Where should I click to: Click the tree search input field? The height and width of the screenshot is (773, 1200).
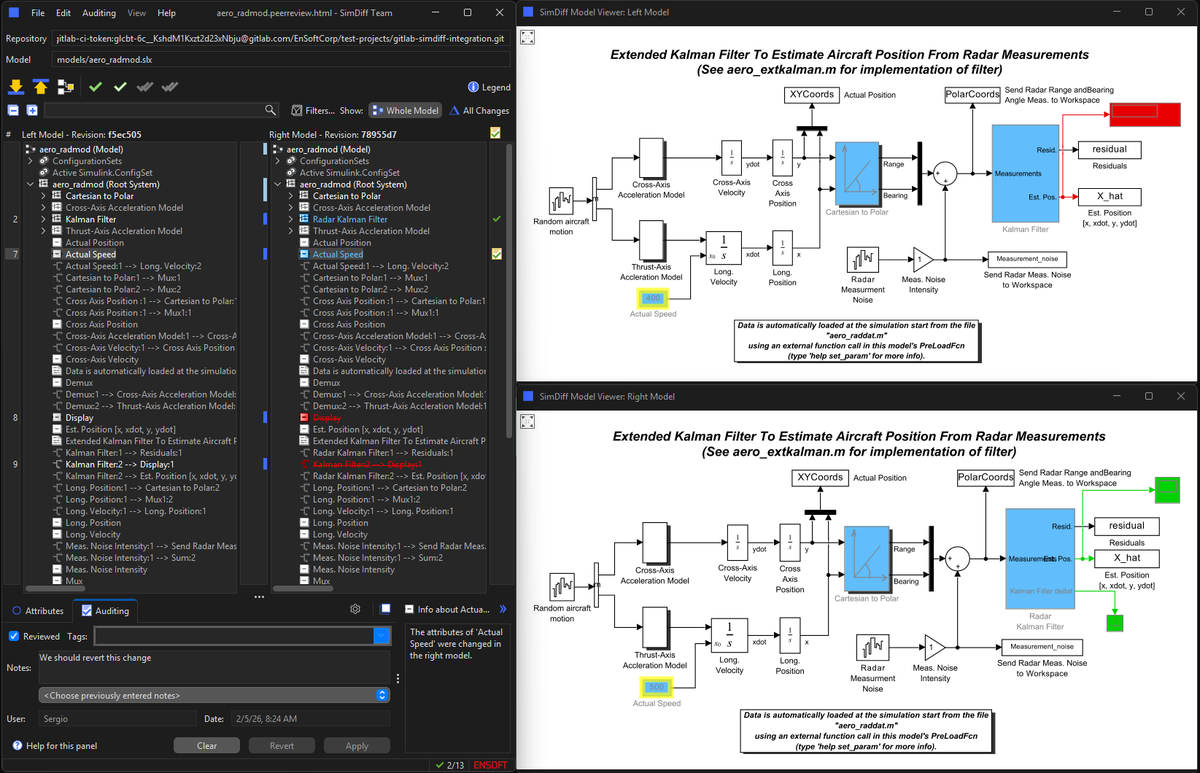coord(153,111)
